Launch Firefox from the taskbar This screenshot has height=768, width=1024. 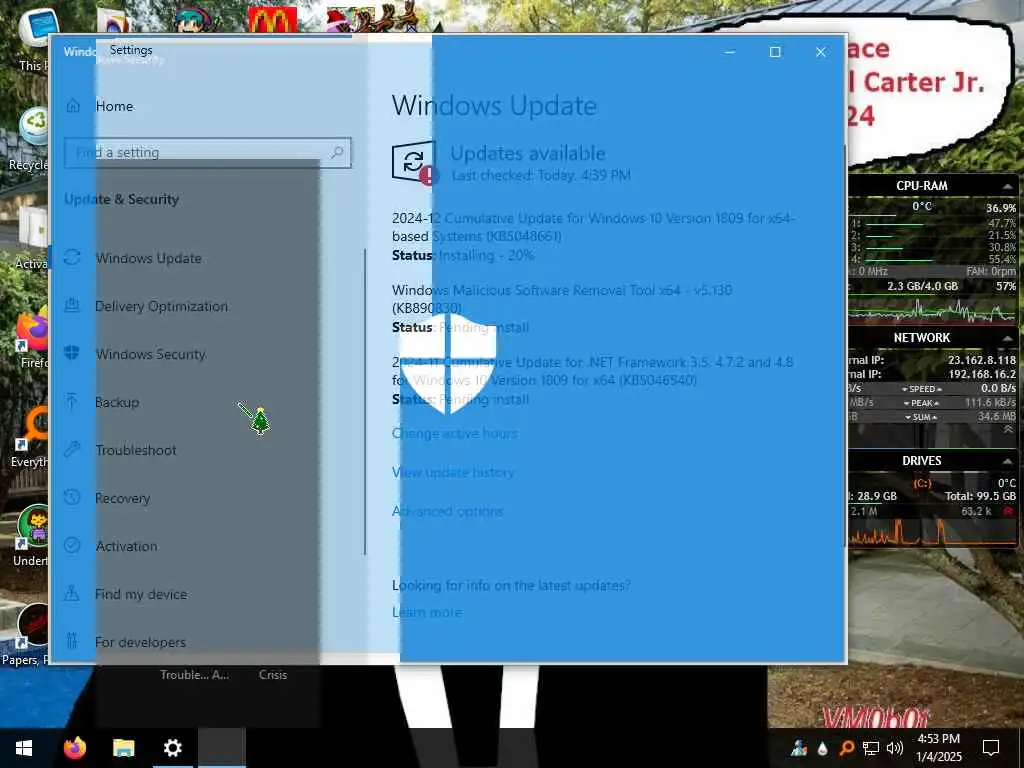point(75,748)
